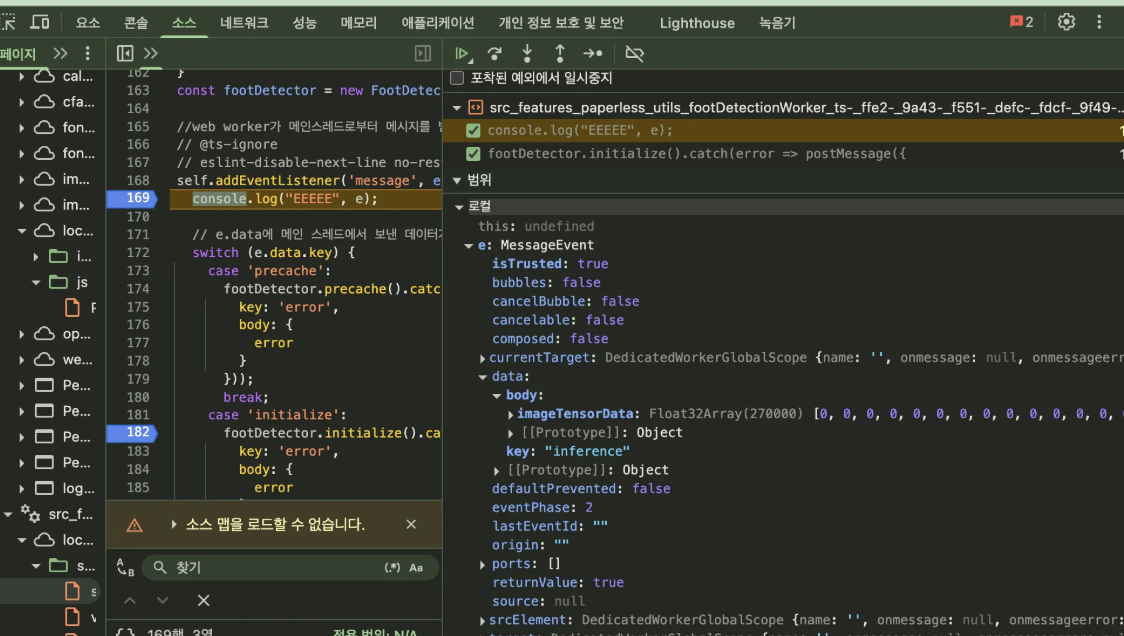
Task: Collapse the Scope (범위) section
Action: click(457, 180)
